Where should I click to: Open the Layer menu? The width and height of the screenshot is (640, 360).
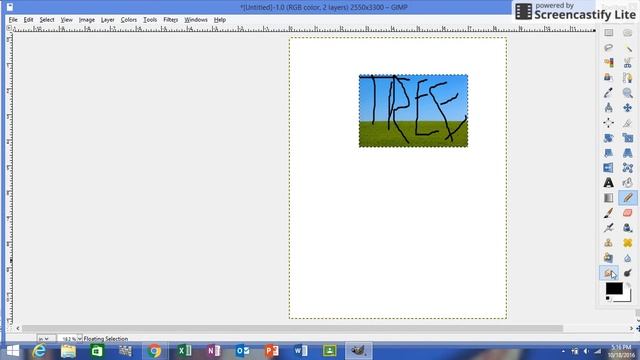pyautogui.click(x=108, y=20)
